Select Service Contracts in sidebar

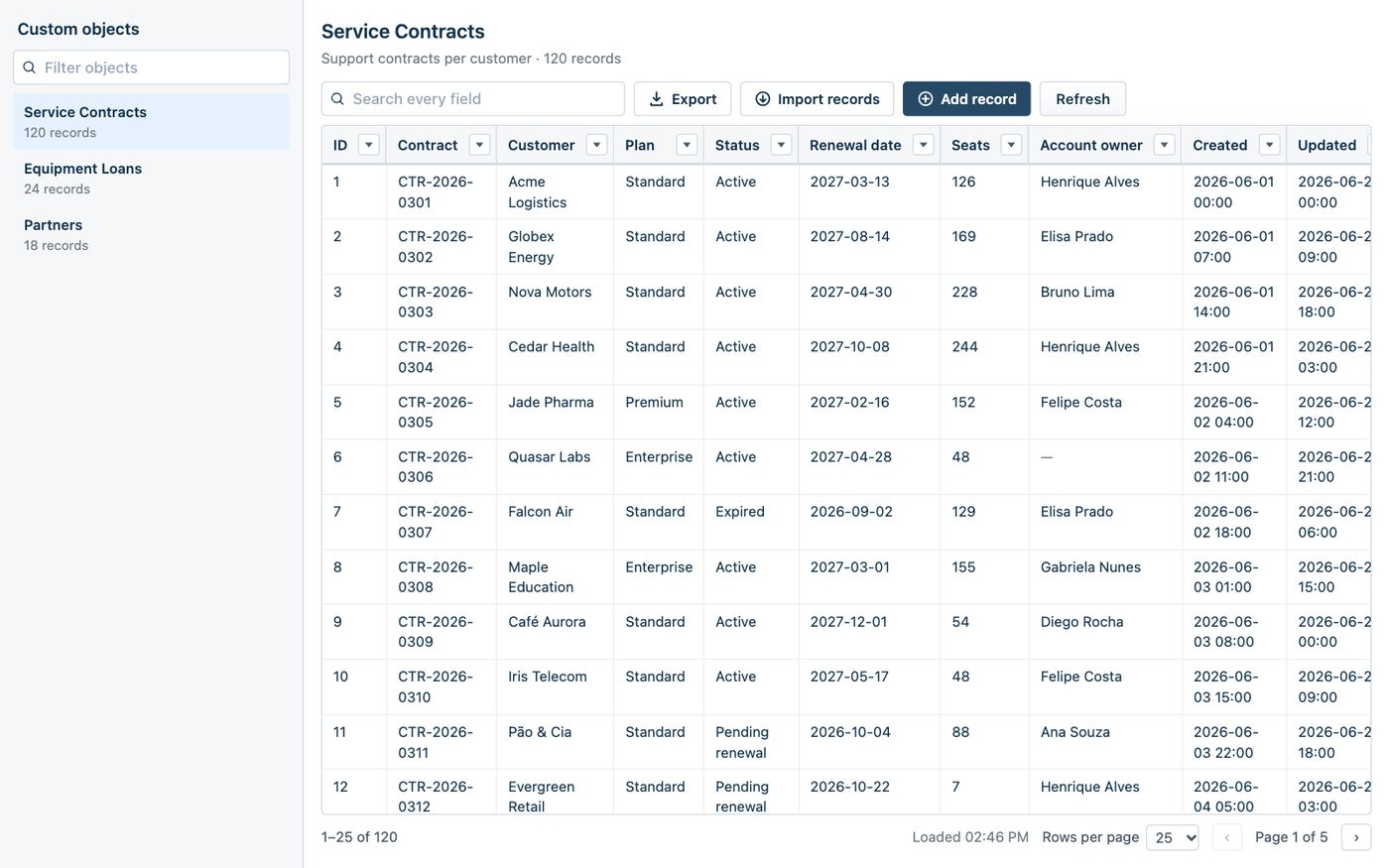coord(152,121)
